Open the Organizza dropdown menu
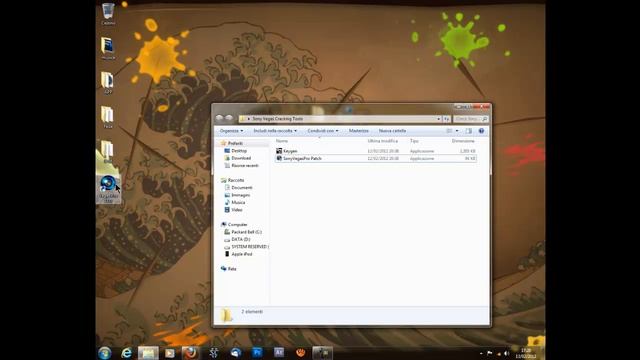This screenshot has width=640, height=360. coord(231,131)
